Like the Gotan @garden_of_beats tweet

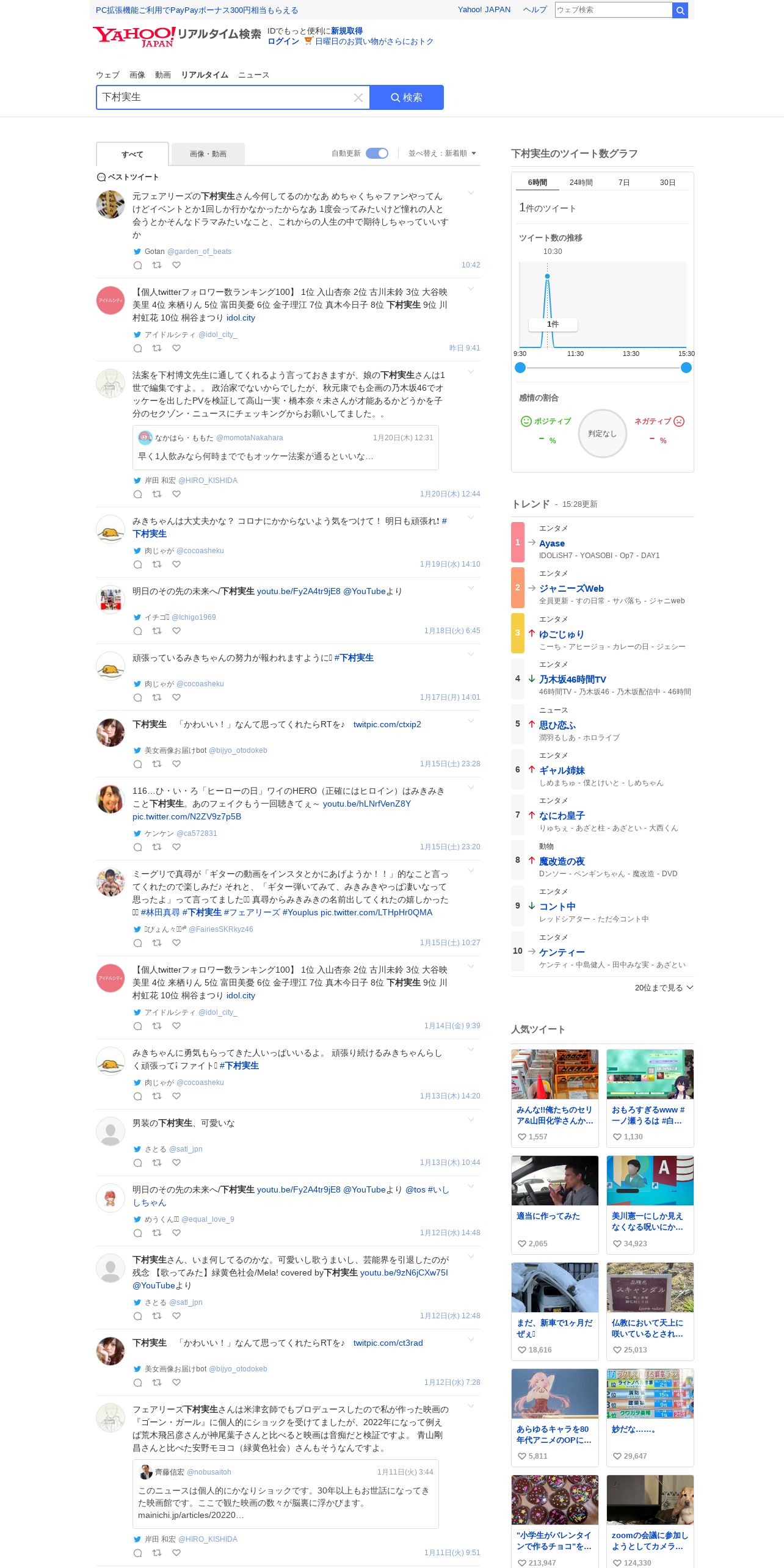tap(176, 265)
